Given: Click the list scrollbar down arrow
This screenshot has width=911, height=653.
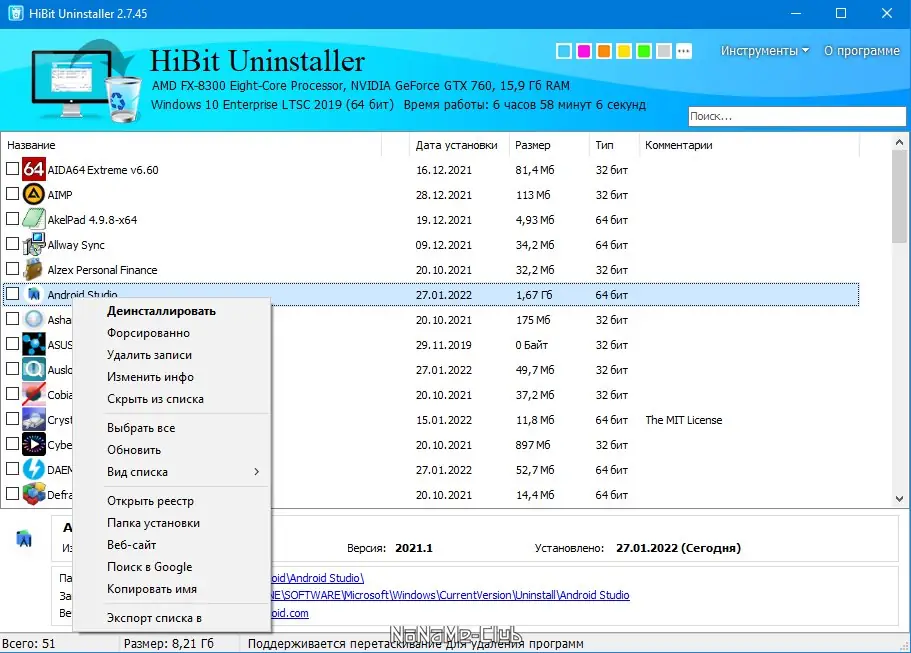Looking at the screenshot, I should [899, 498].
